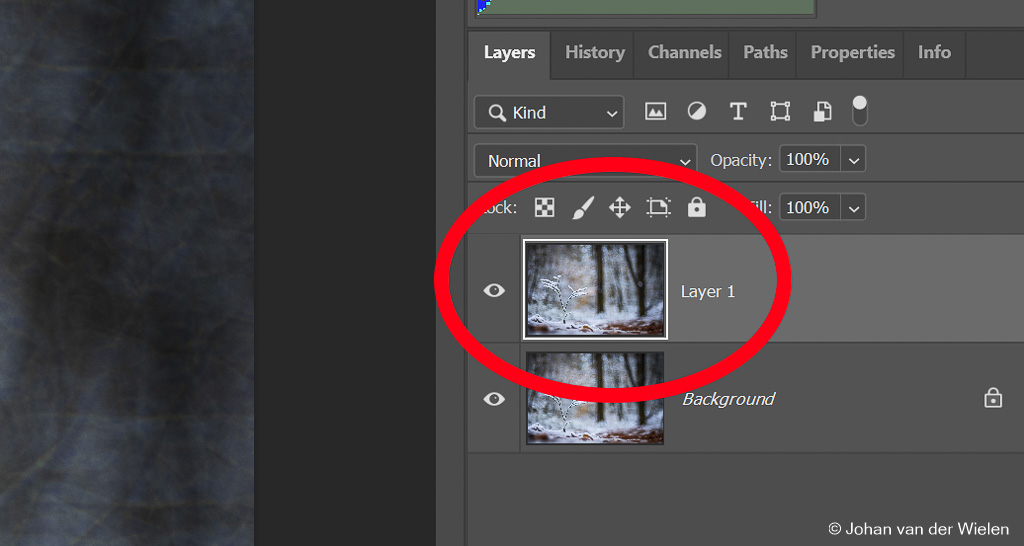This screenshot has width=1024, height=546.
Task: Click the lock all padlock icon
Action: click(x=697, y=207)
